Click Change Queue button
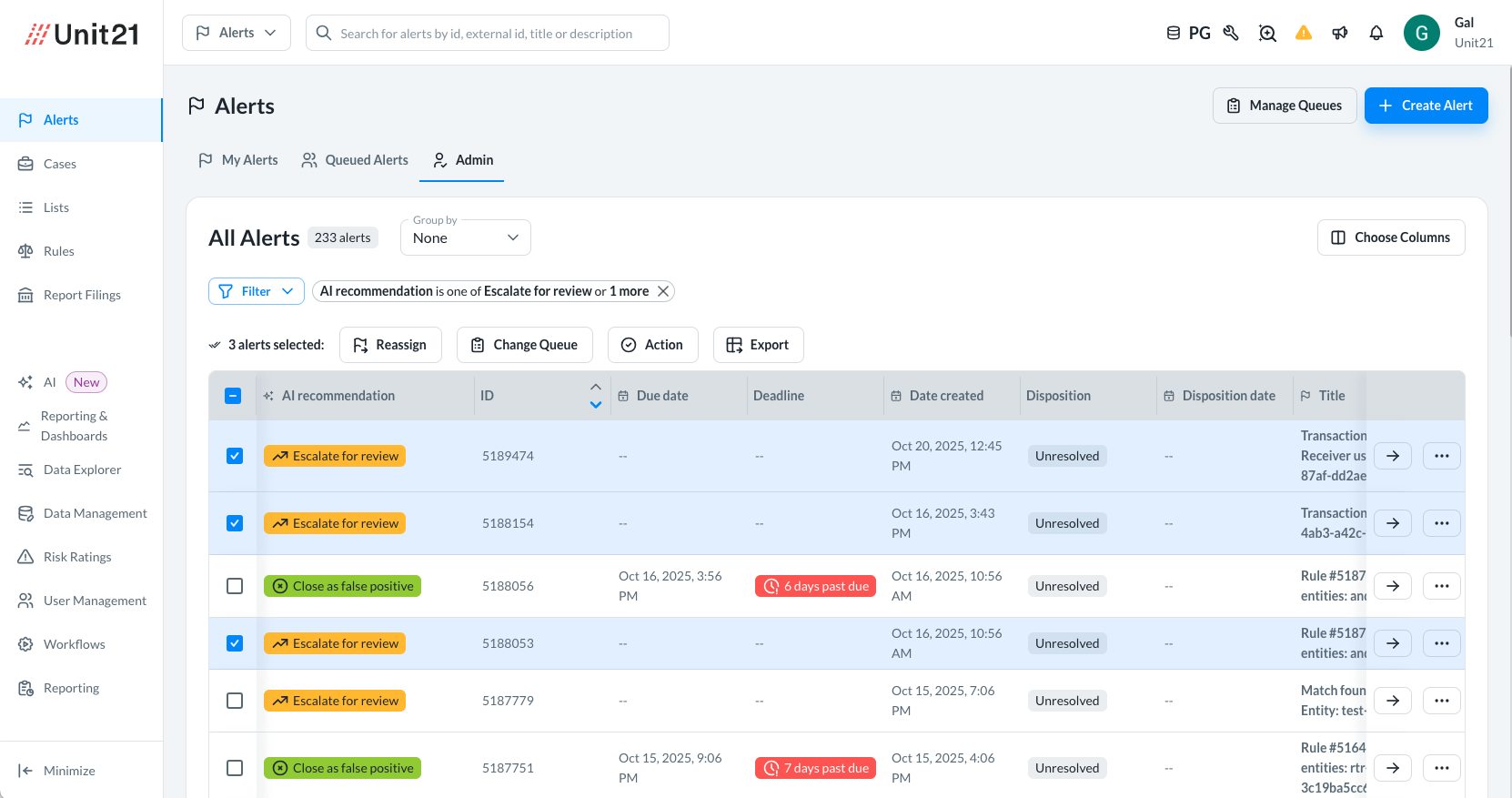Screen dimensions: 1512x798 [524, 345]
